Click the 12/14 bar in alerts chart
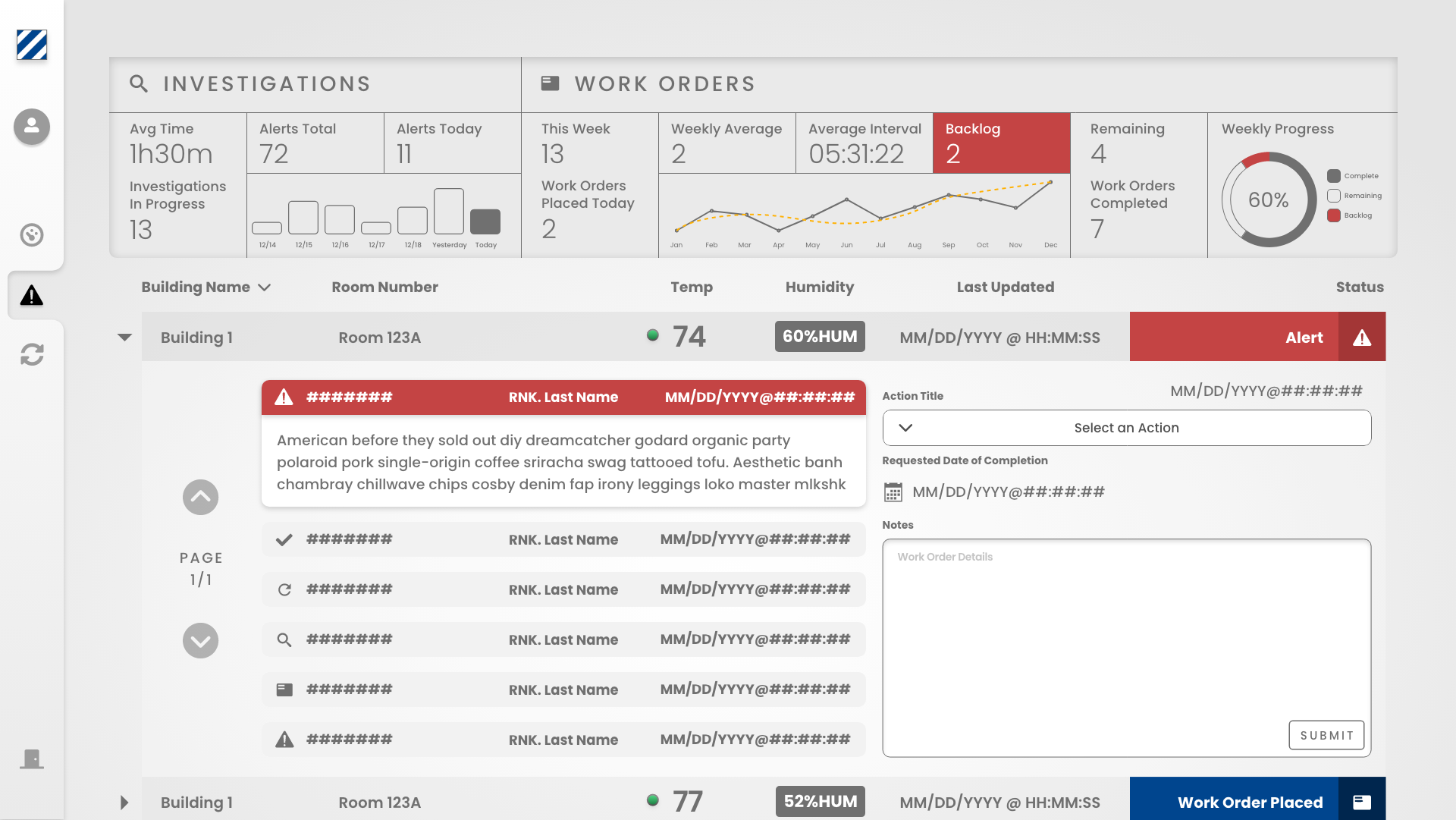The width and height of the screenshot is (1456, 820). pos(267,228)
